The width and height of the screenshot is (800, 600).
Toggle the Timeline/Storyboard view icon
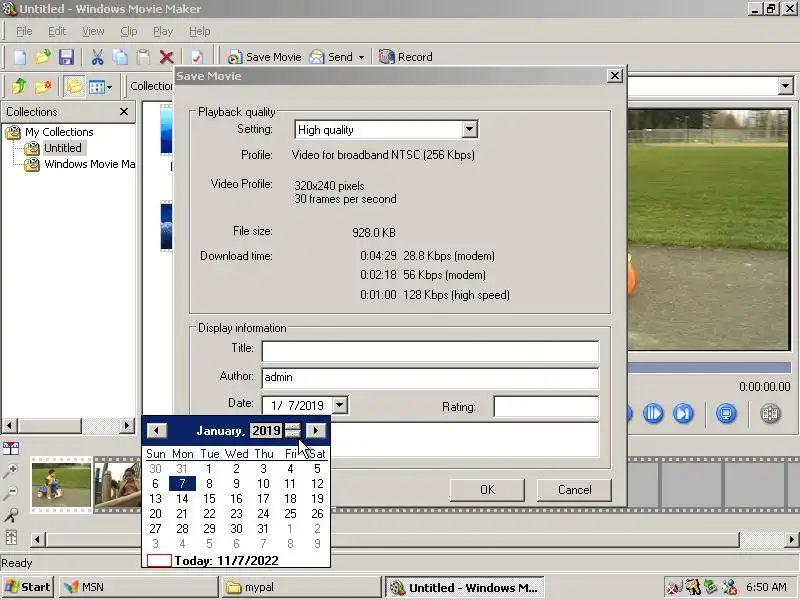tap(11, 448)
